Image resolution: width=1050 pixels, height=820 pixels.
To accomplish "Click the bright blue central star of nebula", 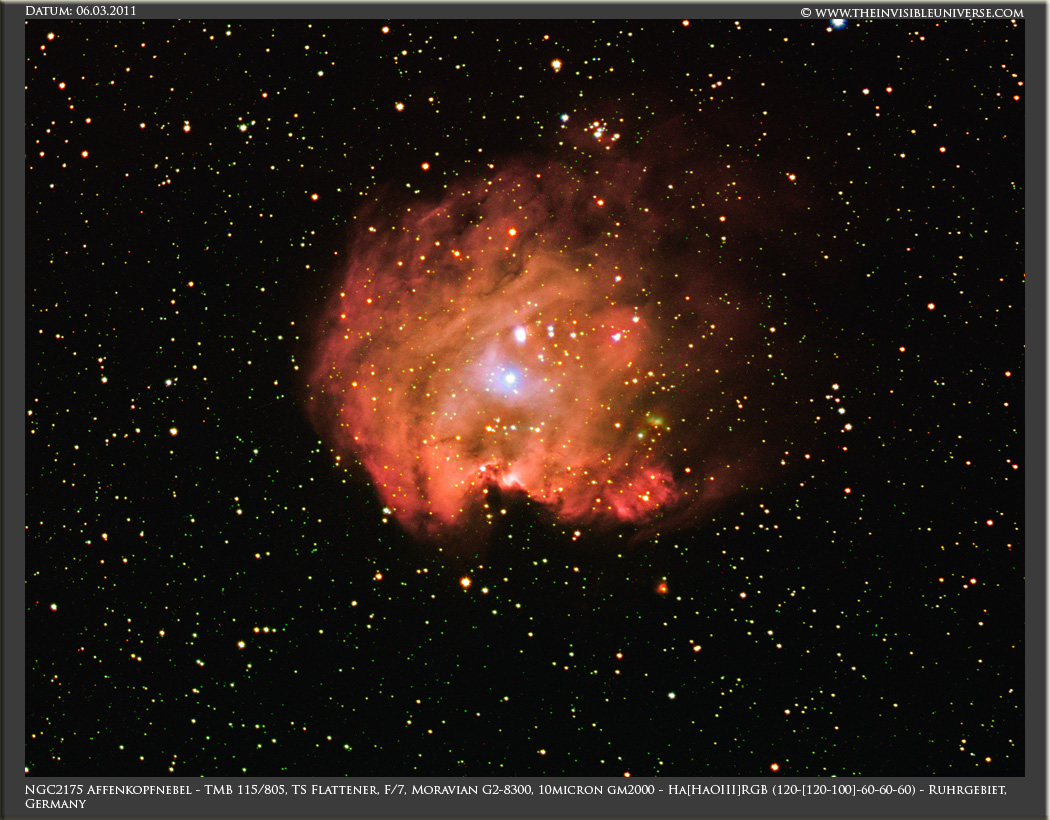I will [510, 377].
